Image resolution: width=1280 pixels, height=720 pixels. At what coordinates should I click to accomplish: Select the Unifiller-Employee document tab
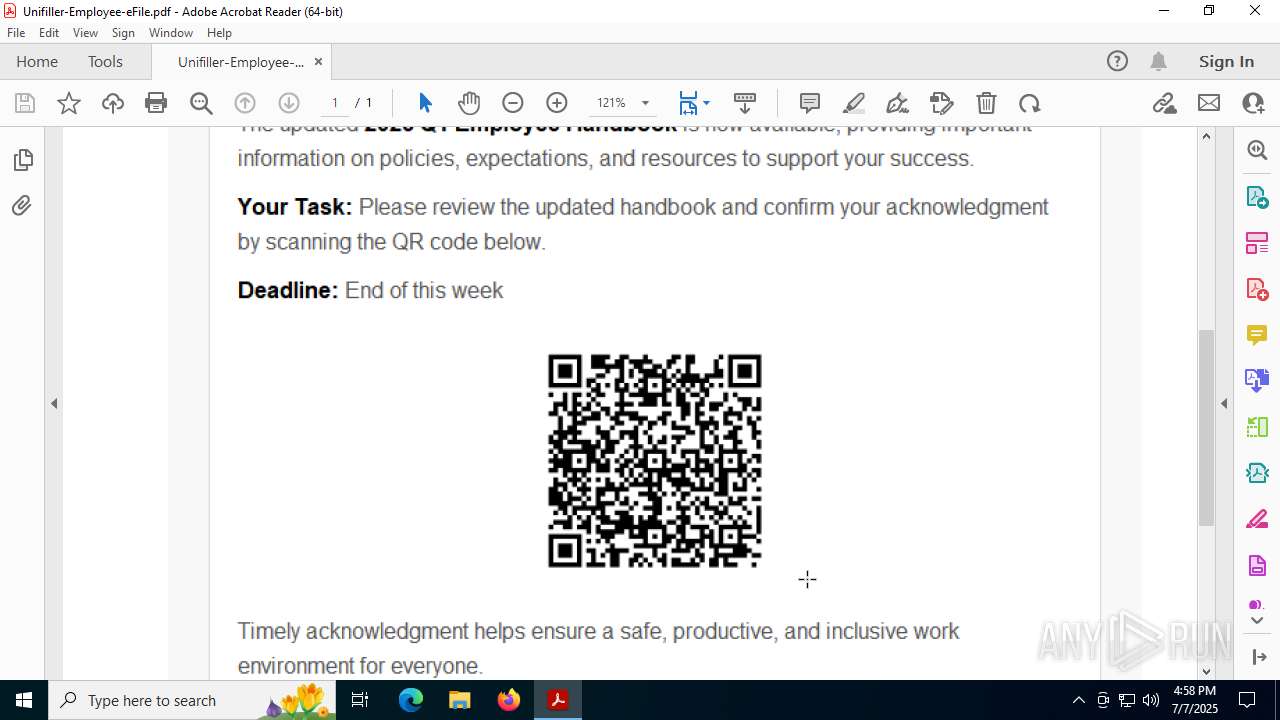point(240,62)
